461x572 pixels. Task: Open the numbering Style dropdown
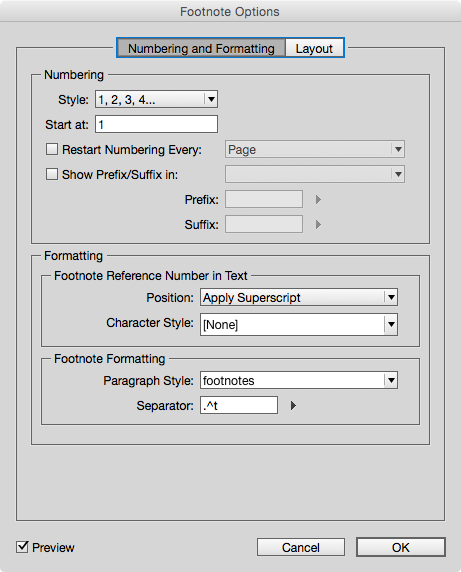coord(156,99)
